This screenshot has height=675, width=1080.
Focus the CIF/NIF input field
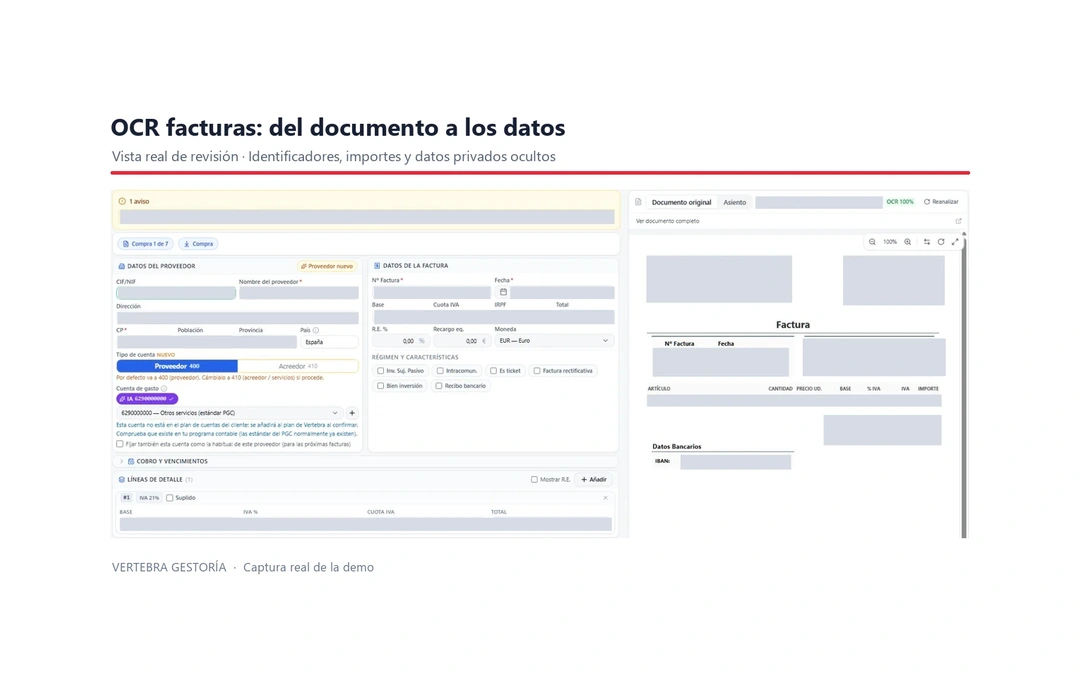pos(176,293)
